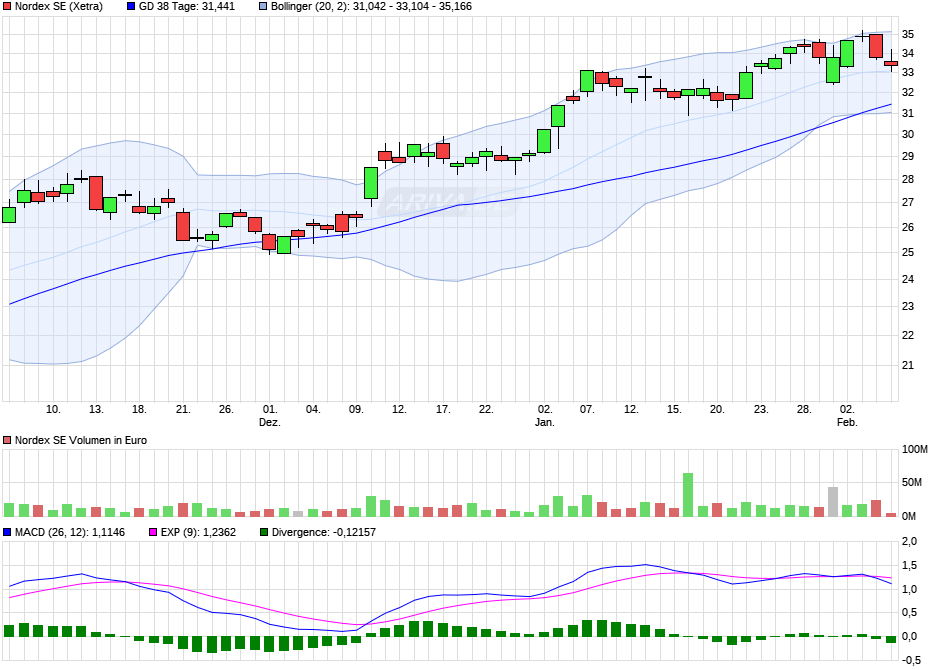Click the "18." date axis label
Image resolution: width=940 pixels, height=670 pixels.
click(139, 409)
